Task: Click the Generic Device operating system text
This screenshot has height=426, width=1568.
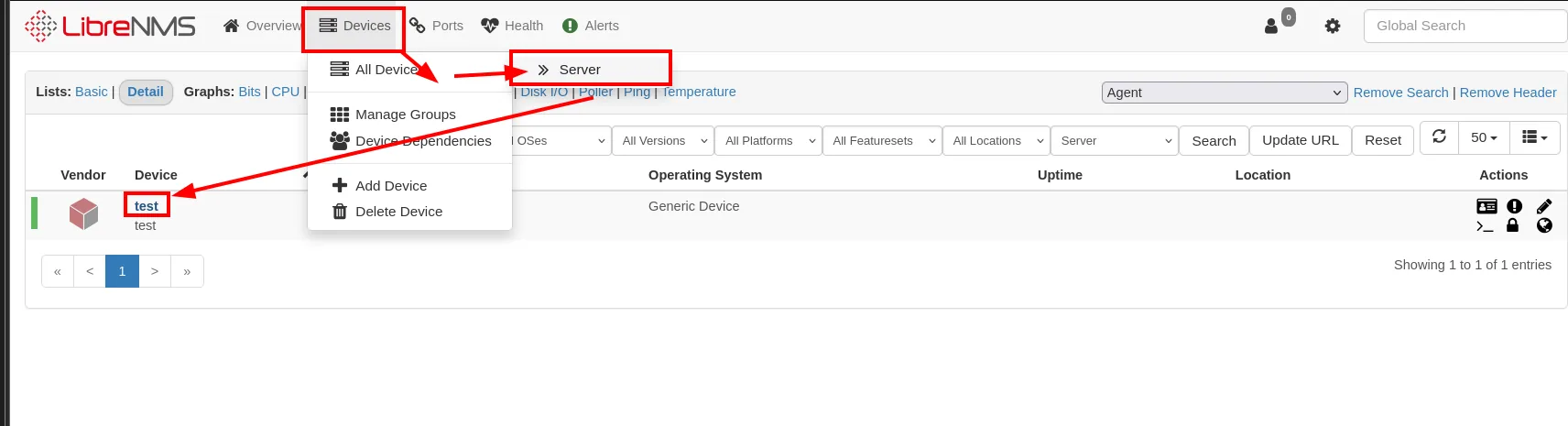Action: pyautogui.click(x=693, y=206)
